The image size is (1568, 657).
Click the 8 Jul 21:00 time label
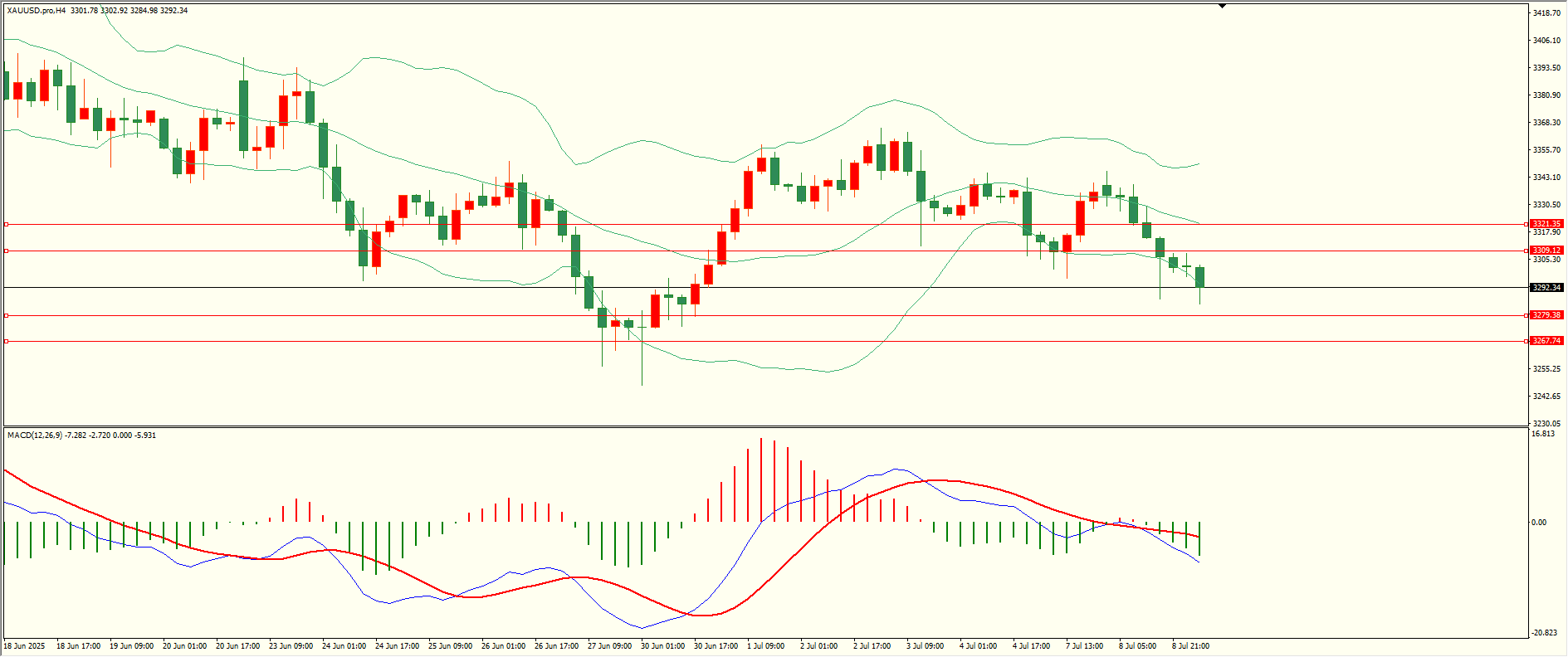1191,646
